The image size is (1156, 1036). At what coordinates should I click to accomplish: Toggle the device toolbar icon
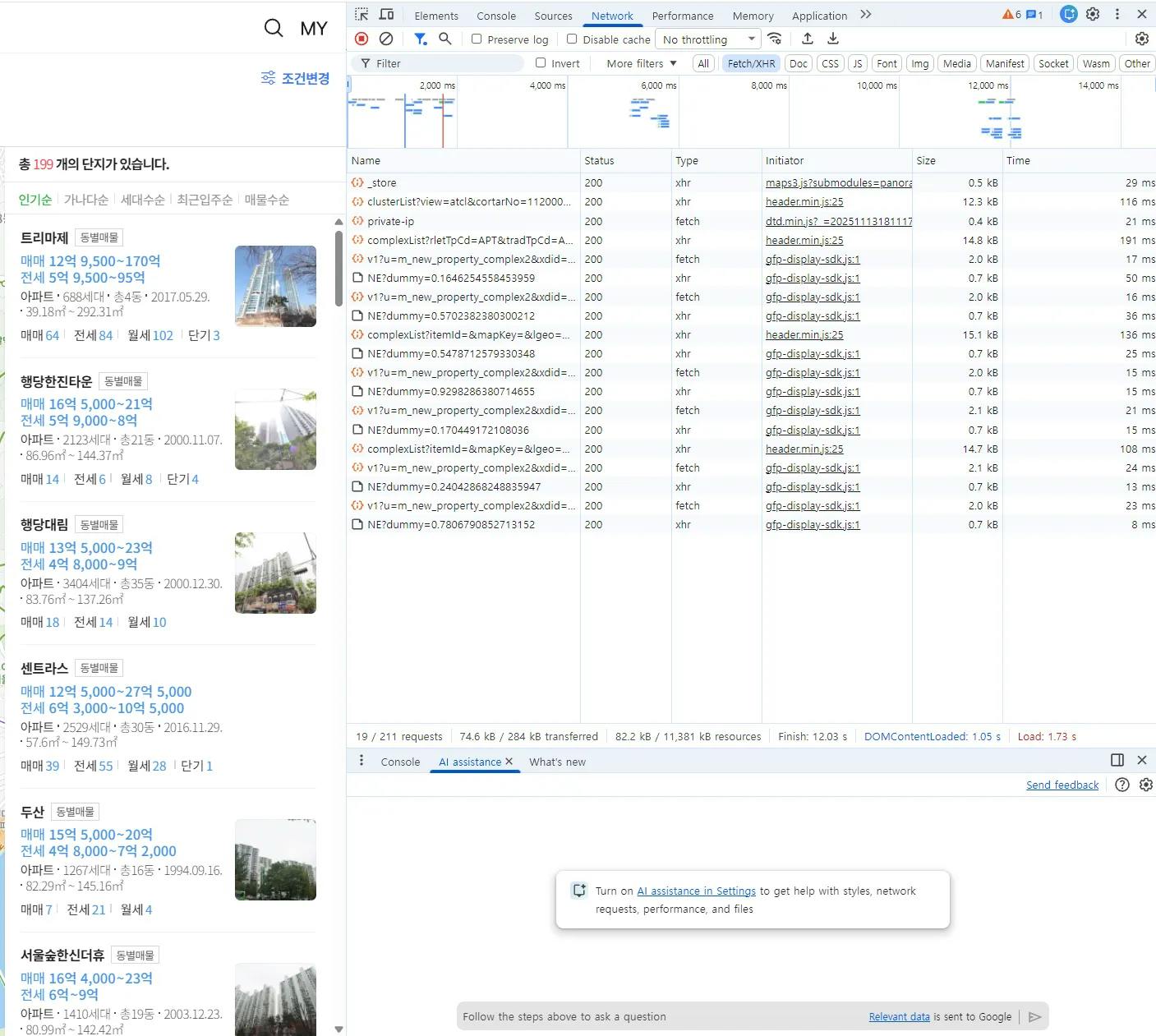[386, 15]
